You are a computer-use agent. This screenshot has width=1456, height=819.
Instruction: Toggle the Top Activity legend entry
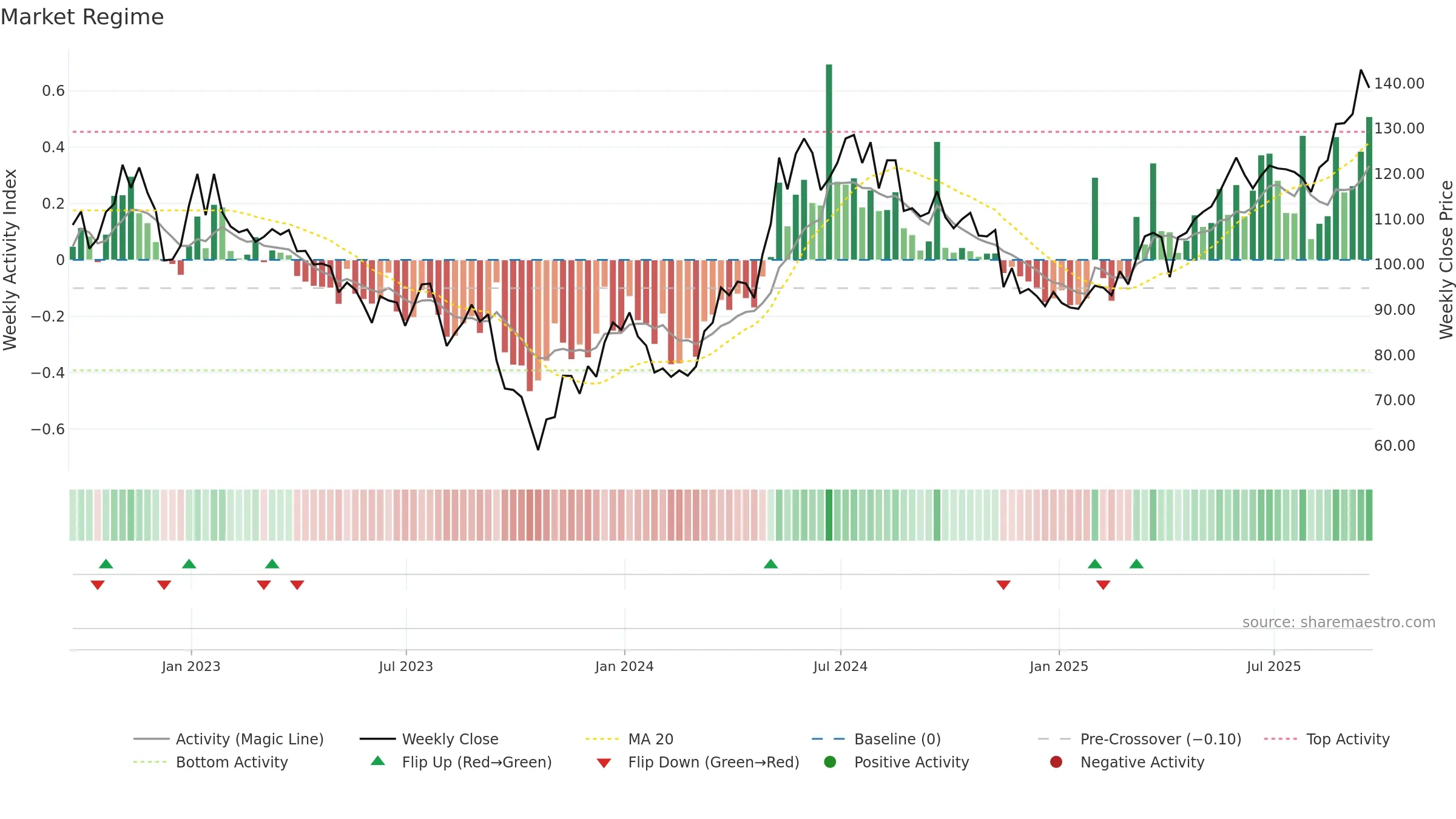click(x=1326, y=739)
